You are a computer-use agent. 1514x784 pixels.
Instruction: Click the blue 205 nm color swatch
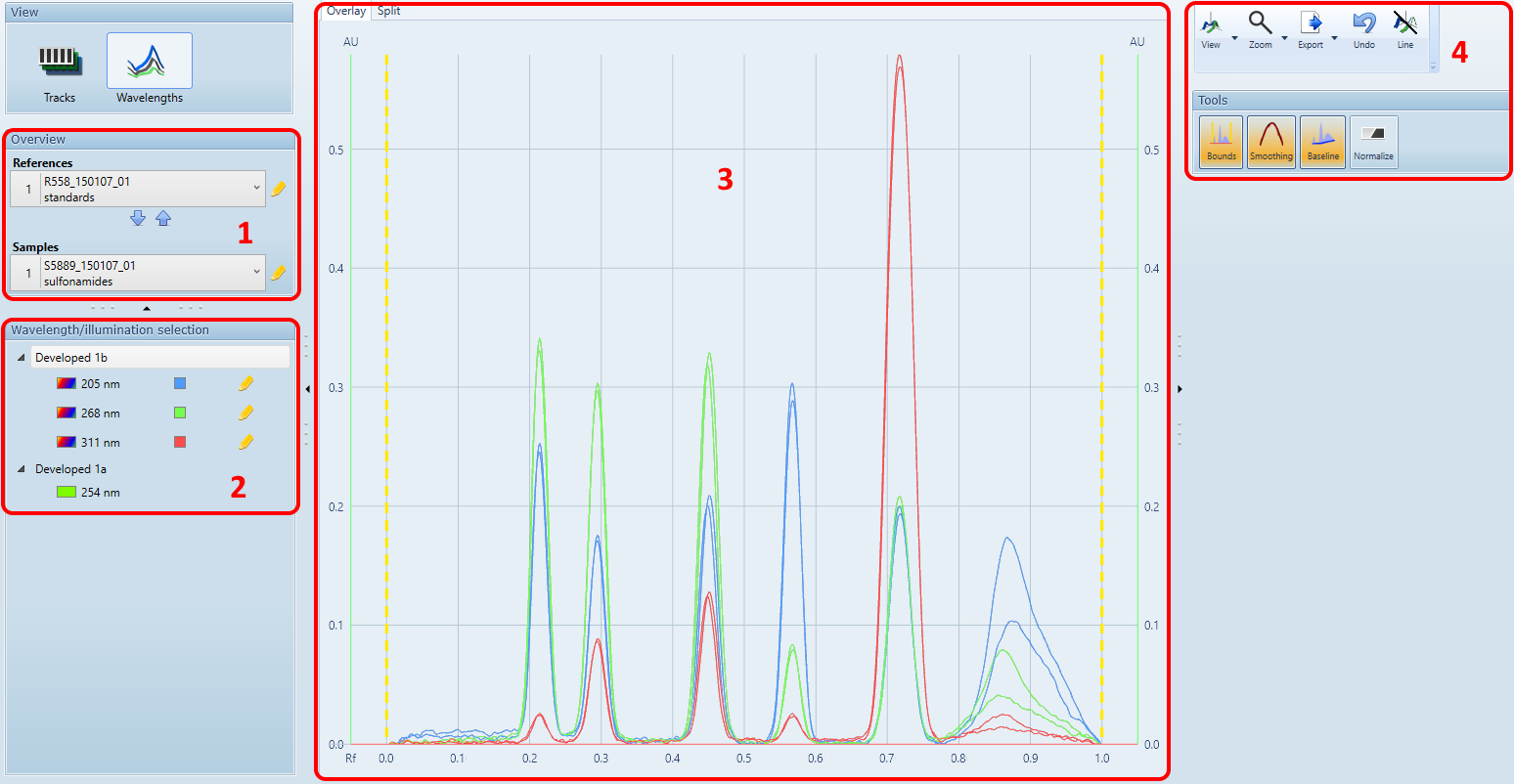pos(180,383)
